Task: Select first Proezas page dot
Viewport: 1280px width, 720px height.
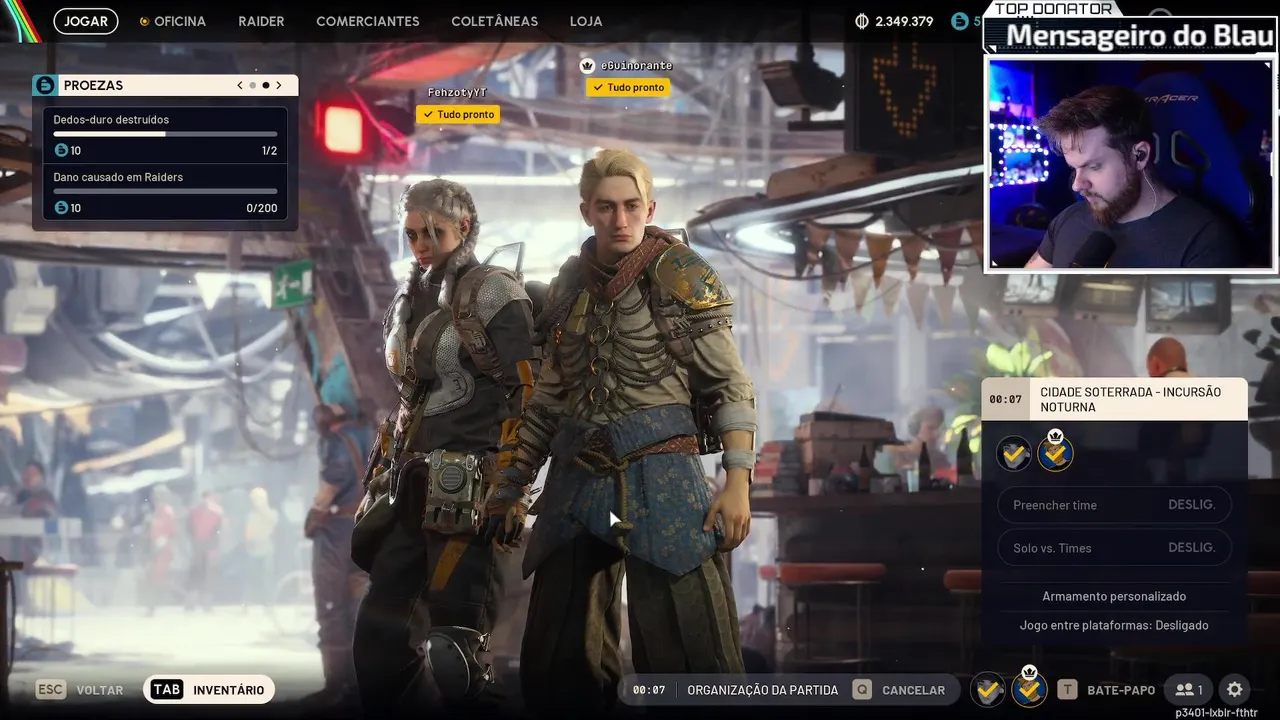Action: [x=253, y=85]
